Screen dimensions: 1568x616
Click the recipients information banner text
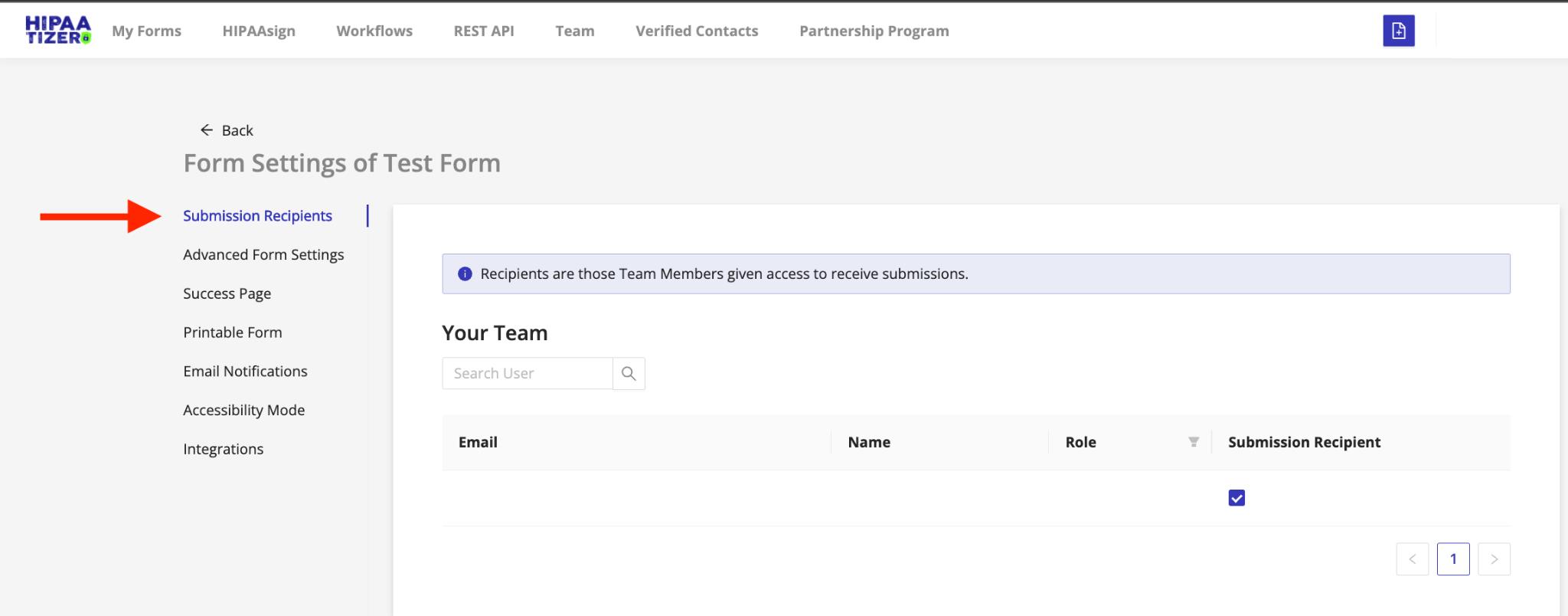[x=724, y=274]
